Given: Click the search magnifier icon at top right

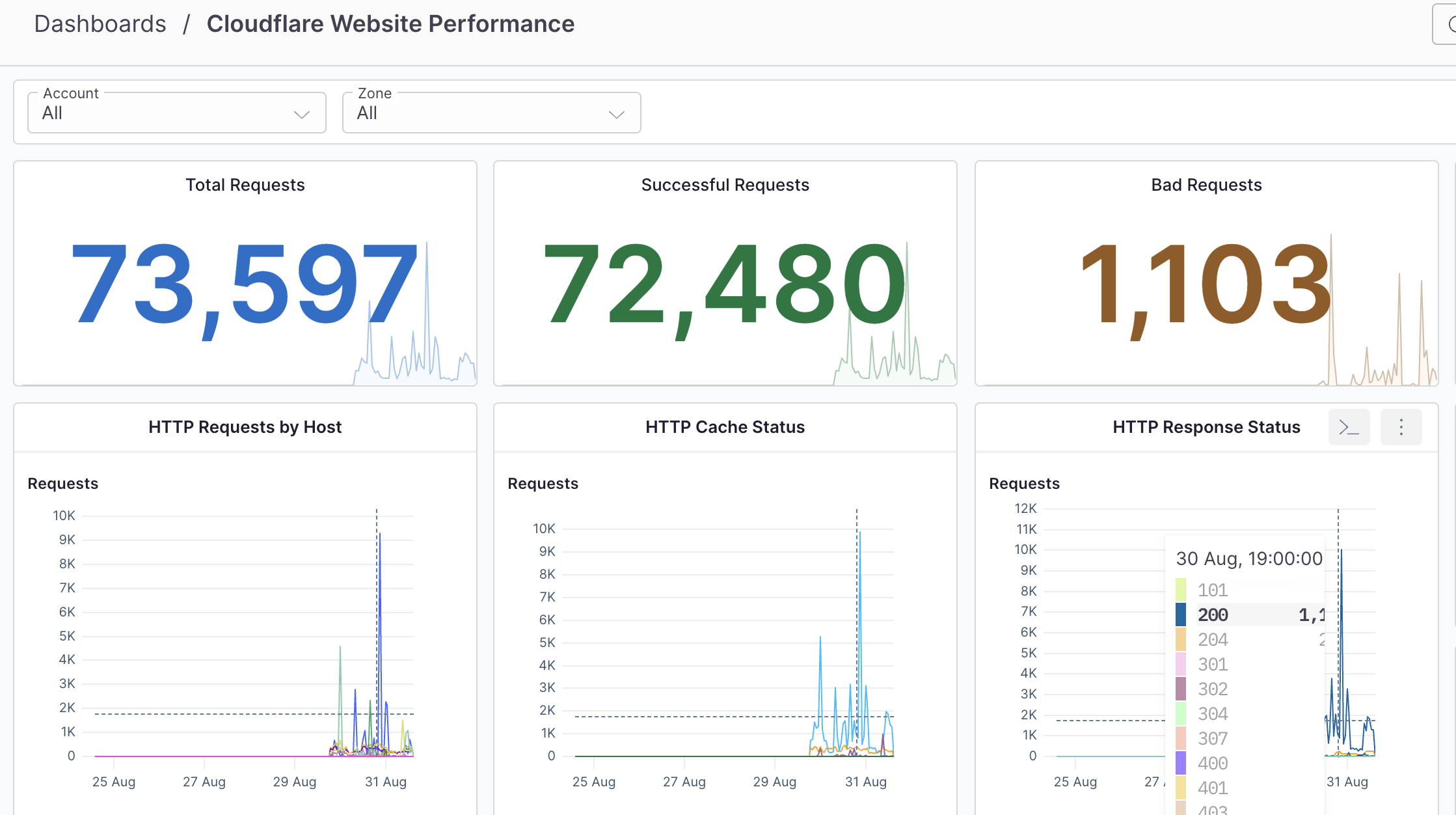Looking at the screenshot, I should click(1451, 23).
